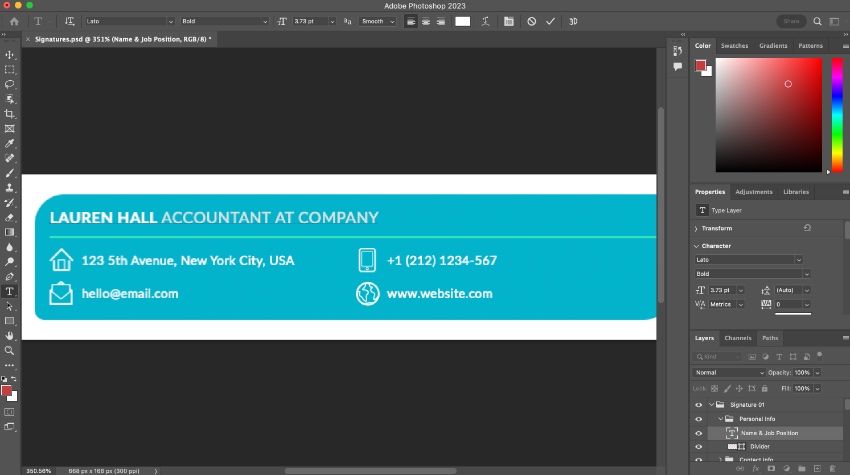This screenshot has height=475, width=850.
Task: Add a layer mask
Action: click(771, 468)
